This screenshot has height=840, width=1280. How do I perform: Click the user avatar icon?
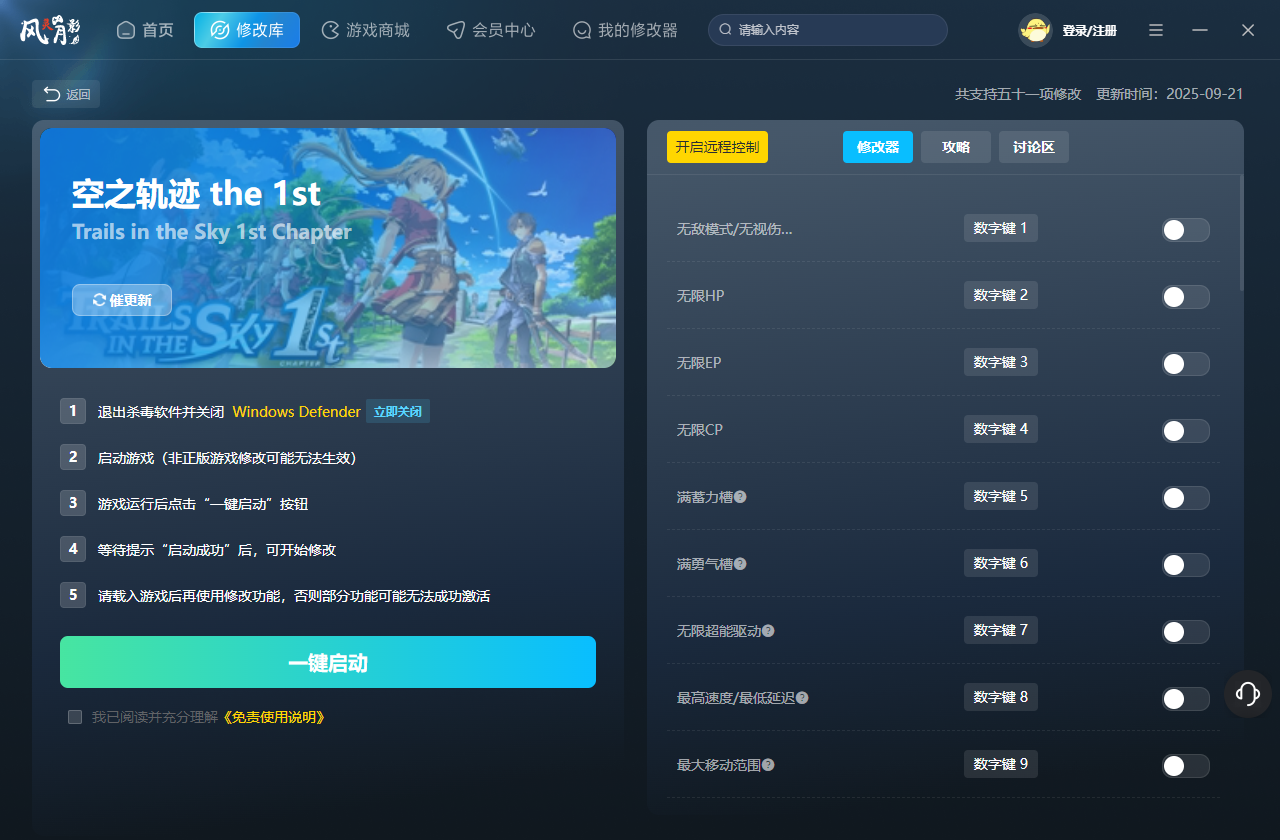click(1035, 30)
